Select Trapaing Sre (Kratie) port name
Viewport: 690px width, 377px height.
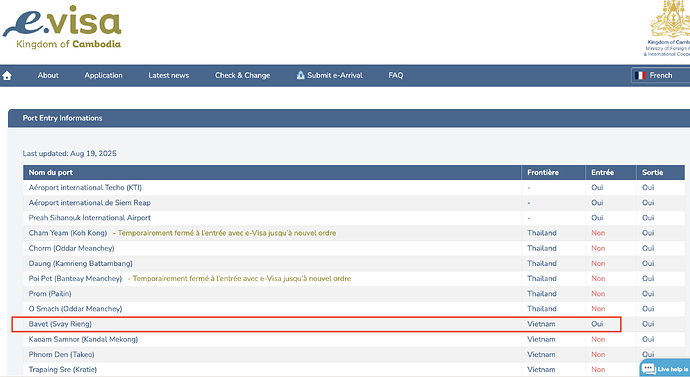pyautogui.click(x=62, y=370)
